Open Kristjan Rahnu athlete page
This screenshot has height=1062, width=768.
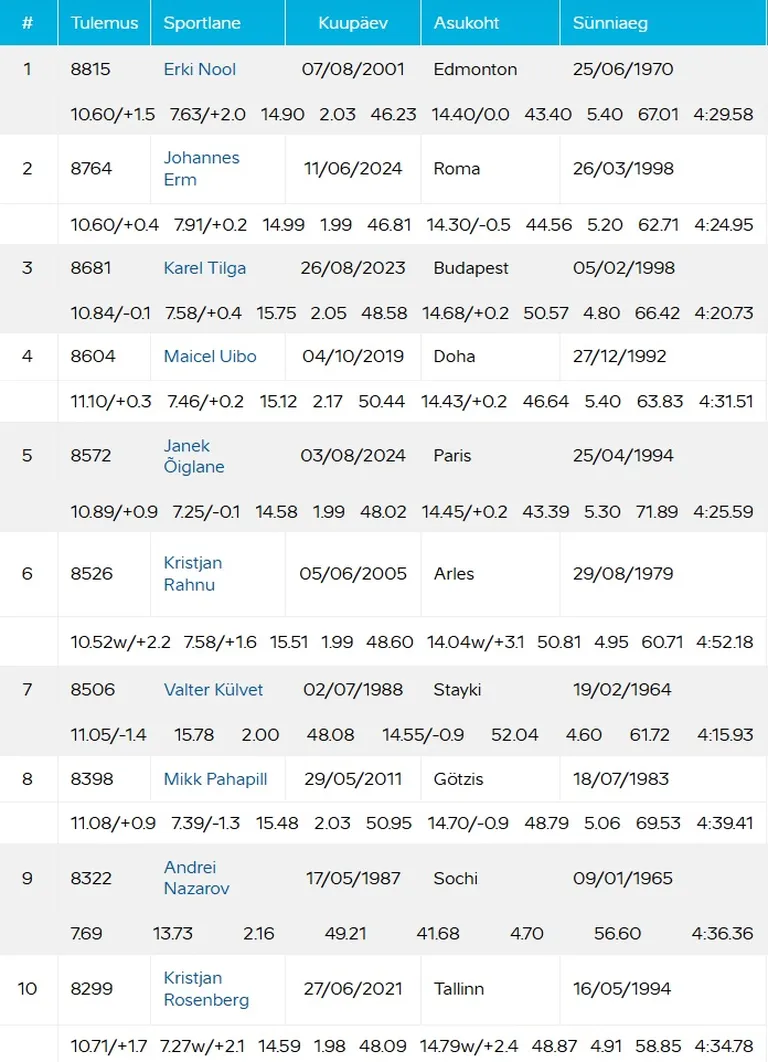click(192, 574)
